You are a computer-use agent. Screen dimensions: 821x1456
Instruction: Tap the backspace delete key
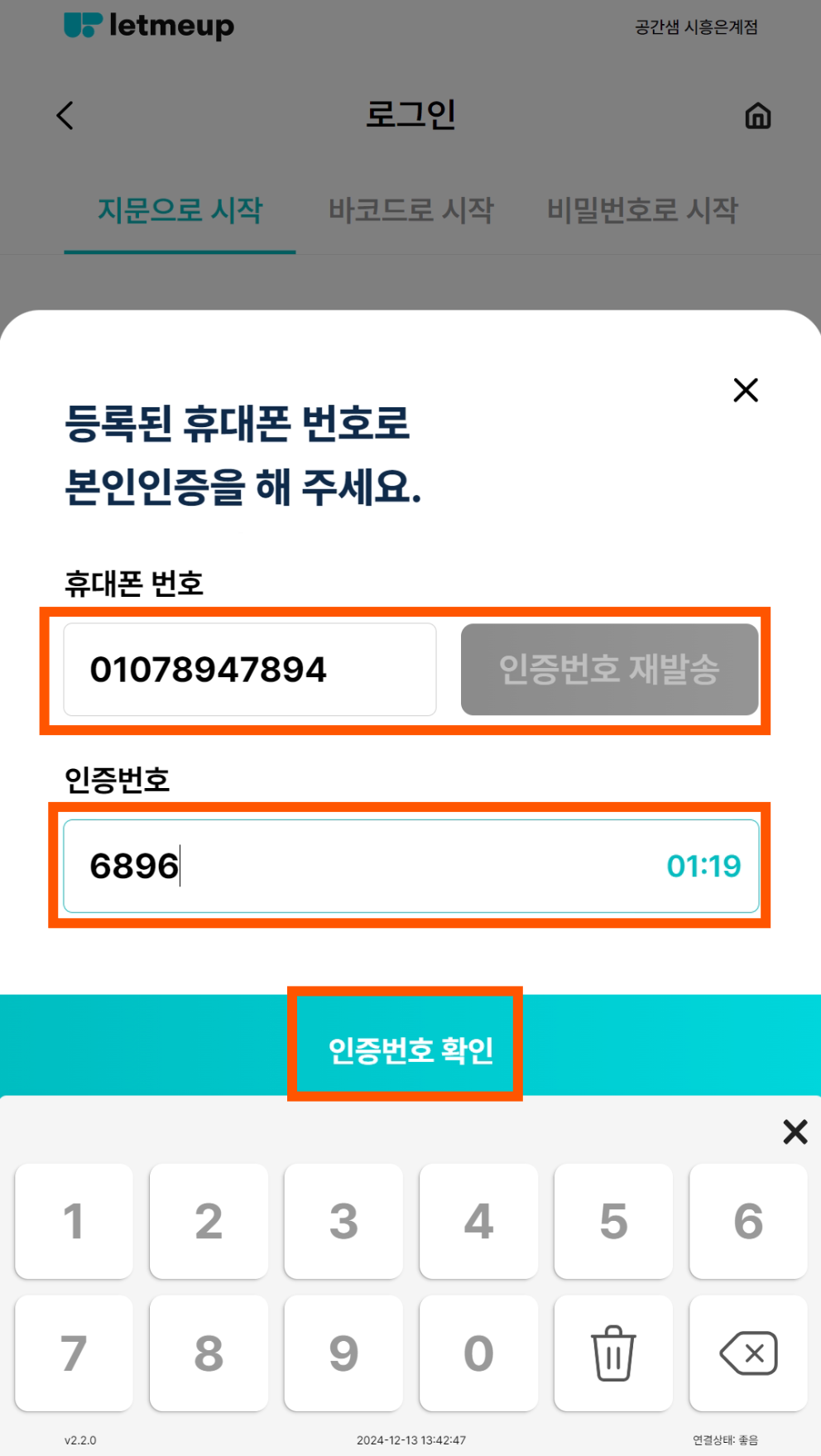(x=748, y=1353)
